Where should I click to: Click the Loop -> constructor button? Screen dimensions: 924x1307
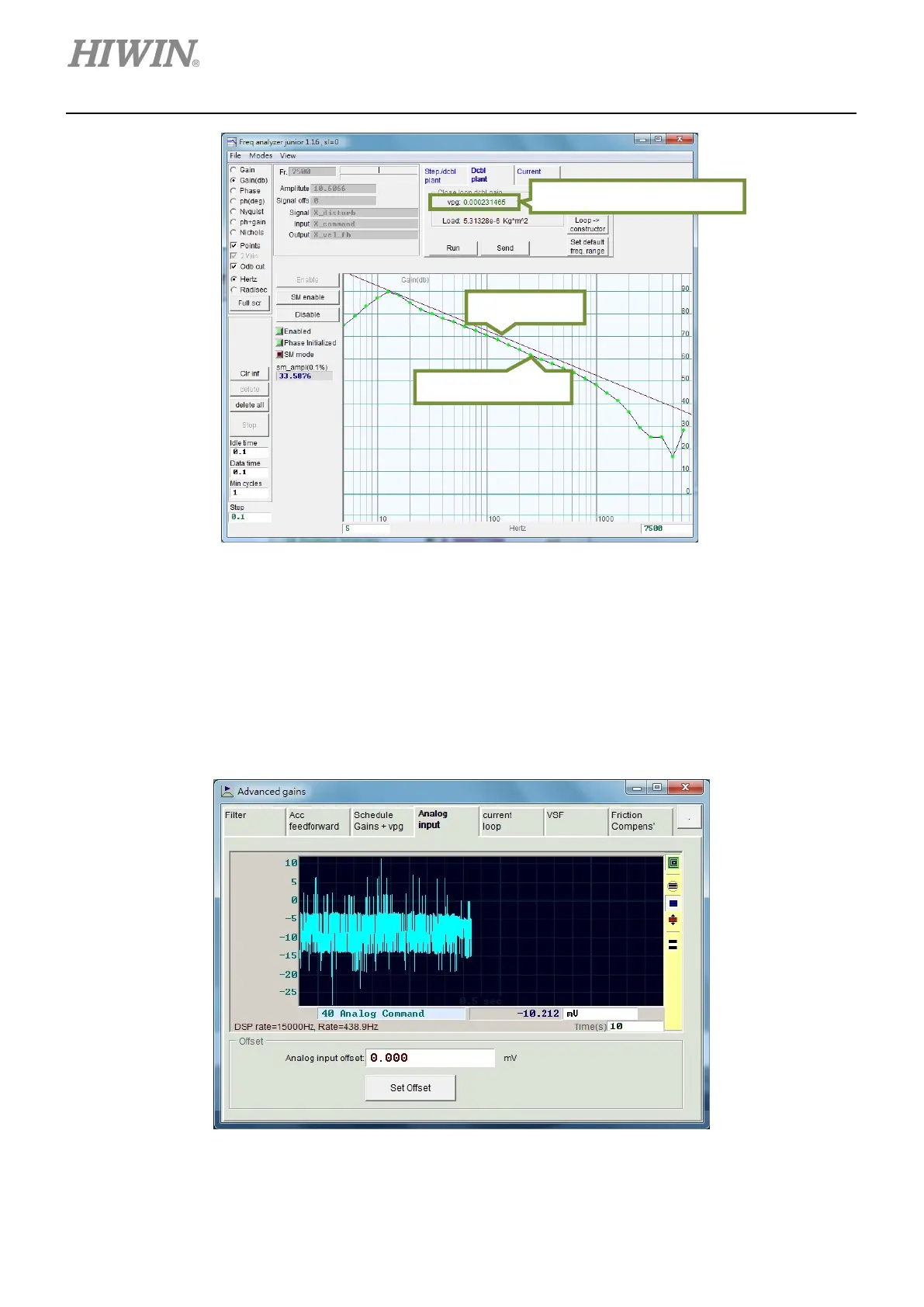587,225
